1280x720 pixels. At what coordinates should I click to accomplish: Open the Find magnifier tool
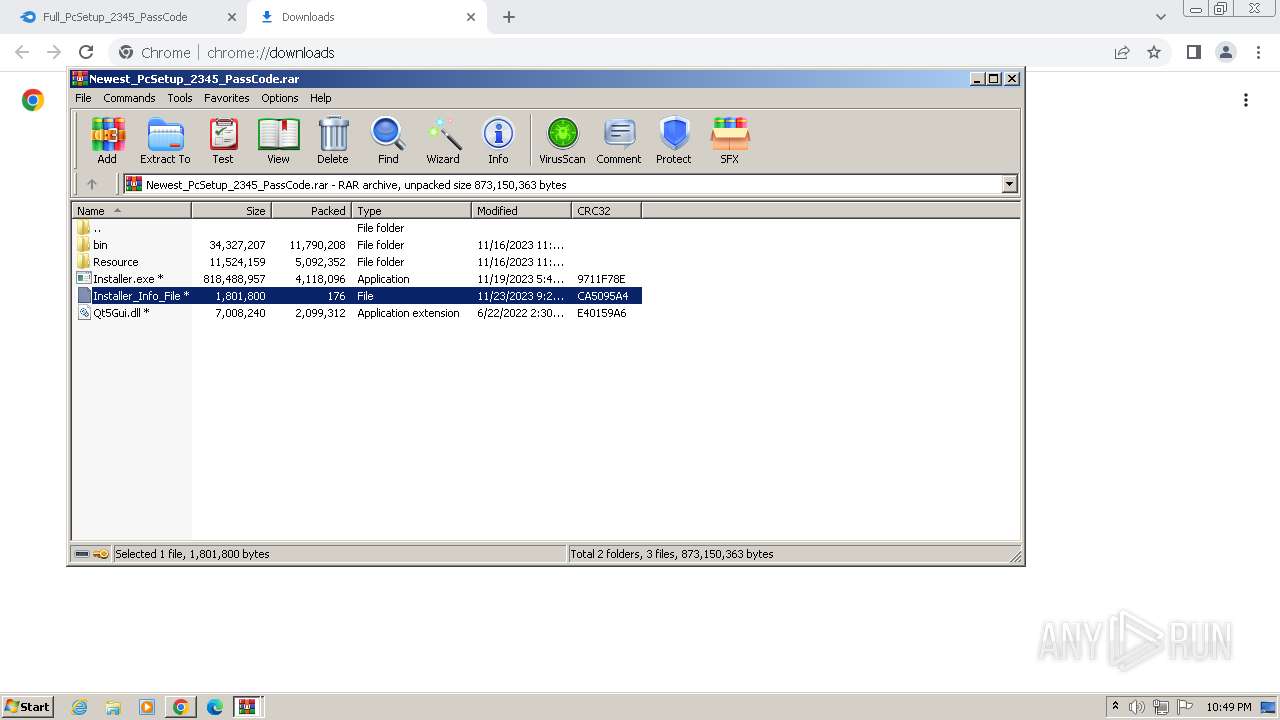point(388,140)
